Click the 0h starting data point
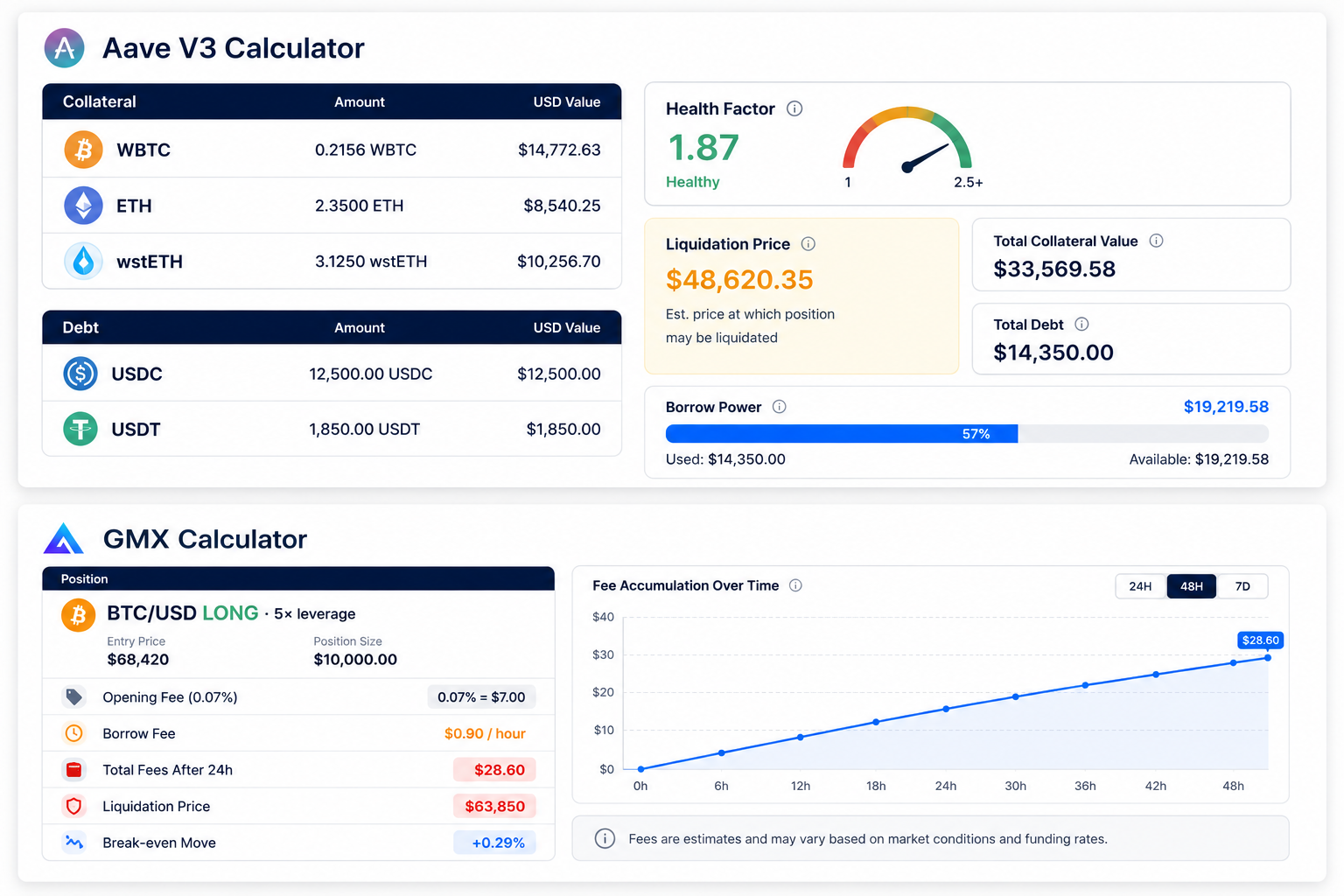The height and width of the screenshot is (896, 1344). (x=640, y=769)
